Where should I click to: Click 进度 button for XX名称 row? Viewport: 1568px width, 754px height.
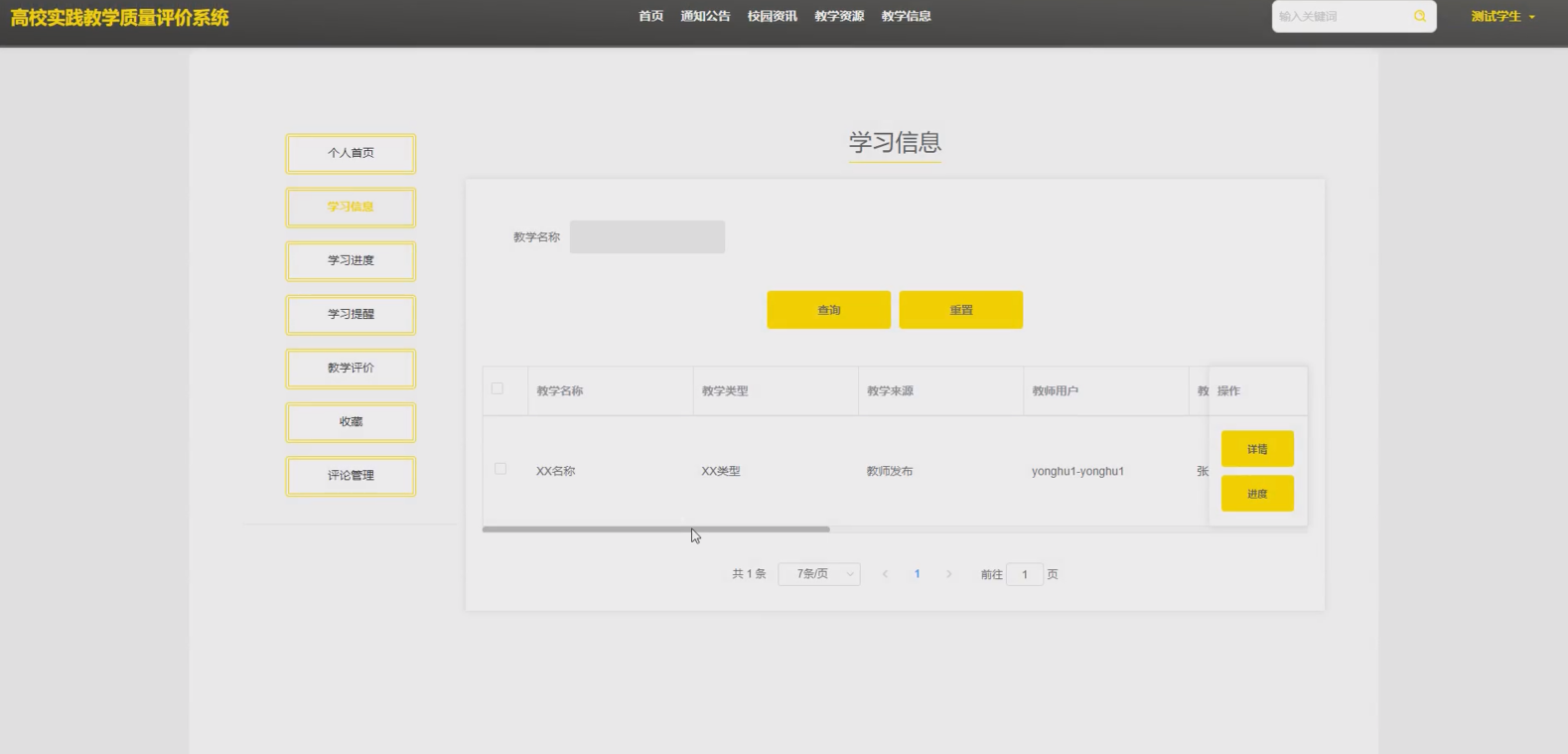1257,494
